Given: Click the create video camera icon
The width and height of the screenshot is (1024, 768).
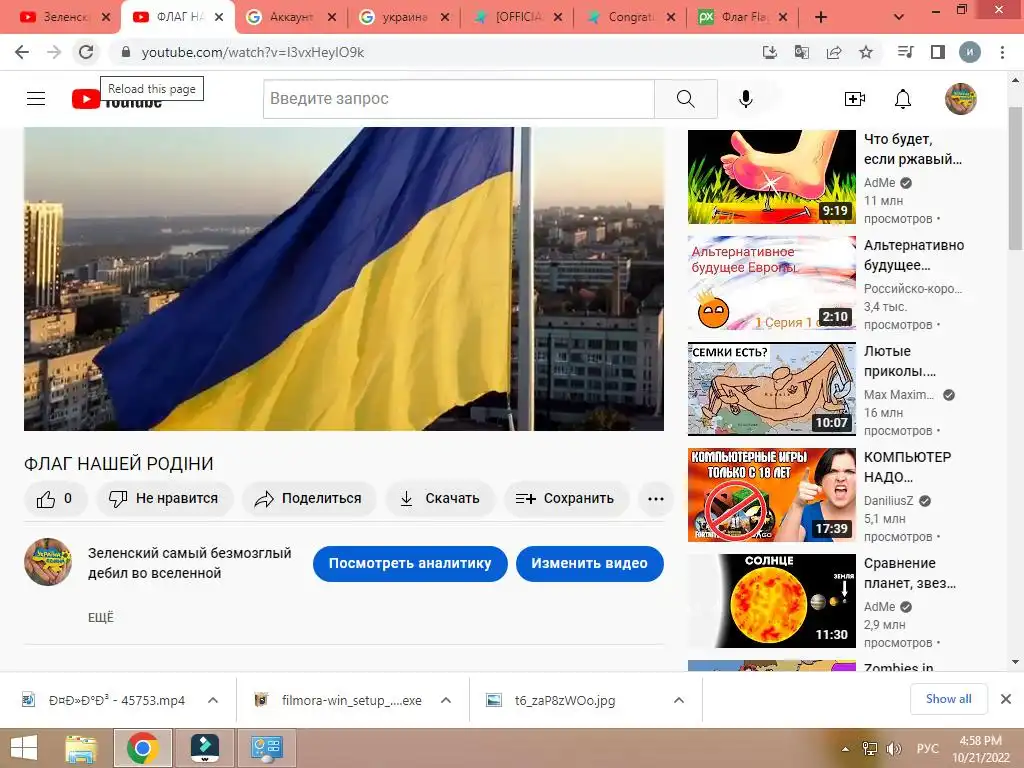Looking at the screenshot, I should tap(855, 99).
